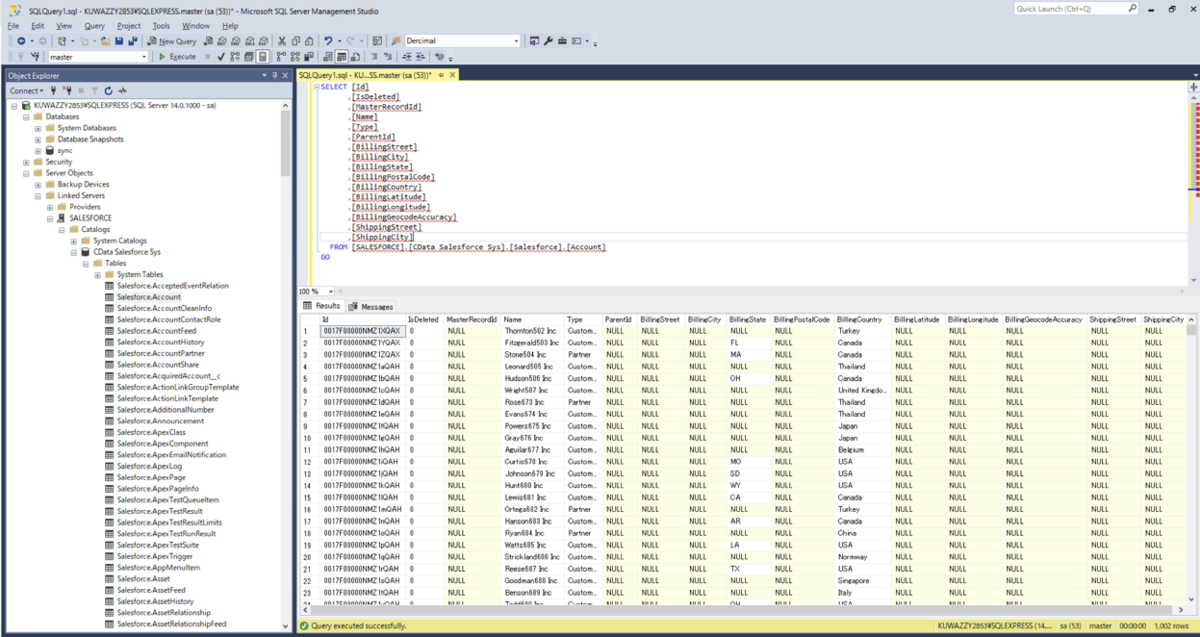Collapse the Databases tree node
Viewport: 1200px width, 637px height.
[x=26, y=116]
